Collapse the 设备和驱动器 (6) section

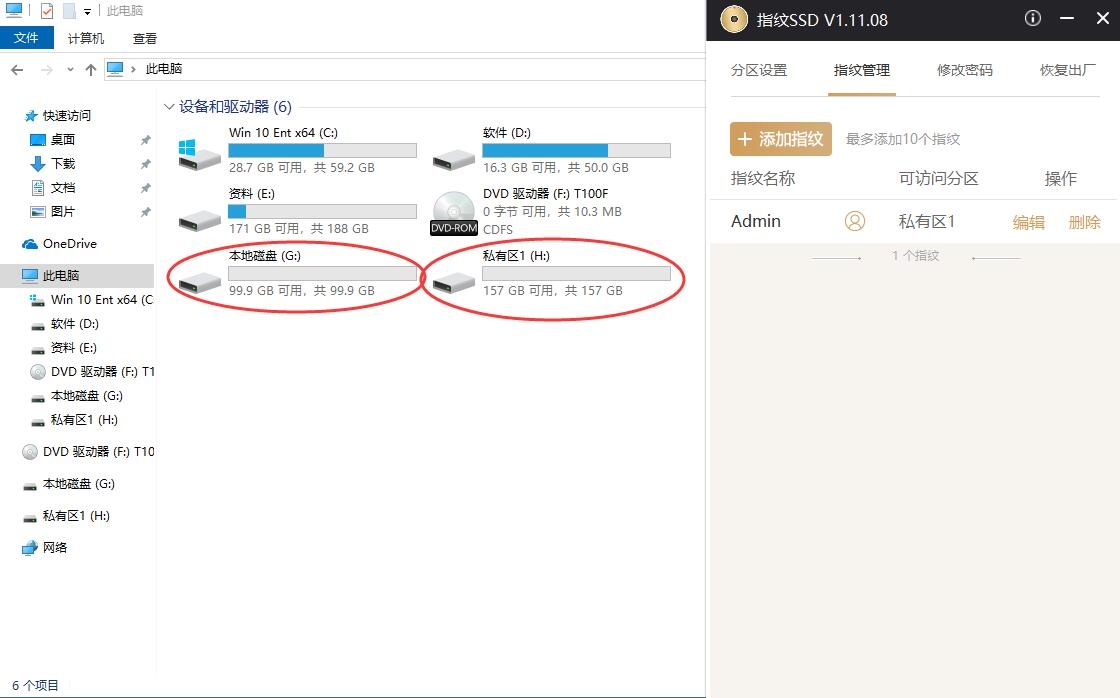tap(167, 106)
